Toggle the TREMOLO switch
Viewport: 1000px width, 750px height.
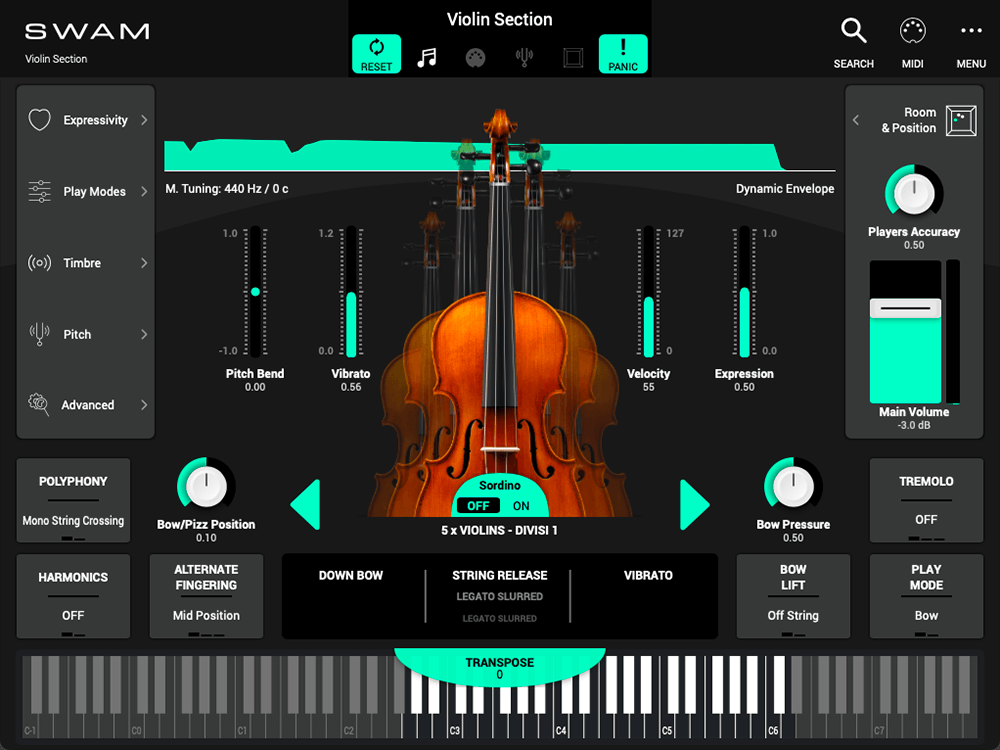click(x=926, y=500)
